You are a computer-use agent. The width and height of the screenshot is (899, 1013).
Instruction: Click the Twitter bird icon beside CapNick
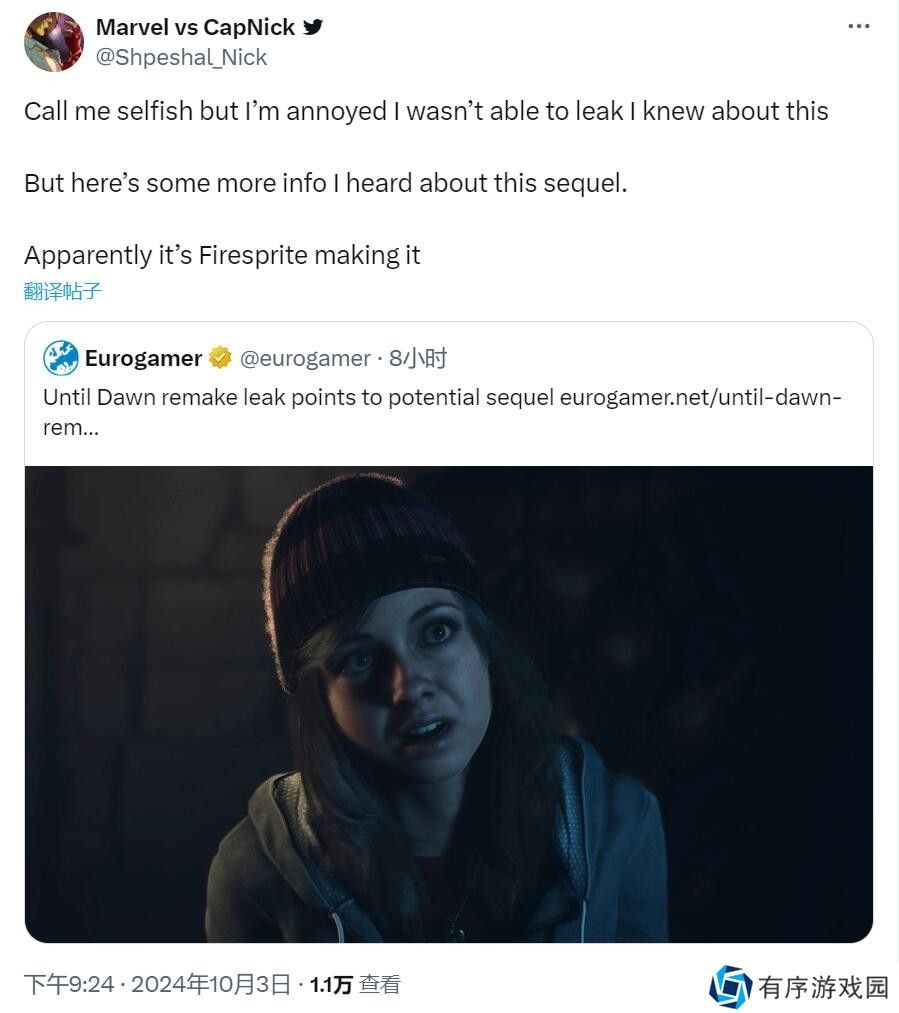point(313,27)
